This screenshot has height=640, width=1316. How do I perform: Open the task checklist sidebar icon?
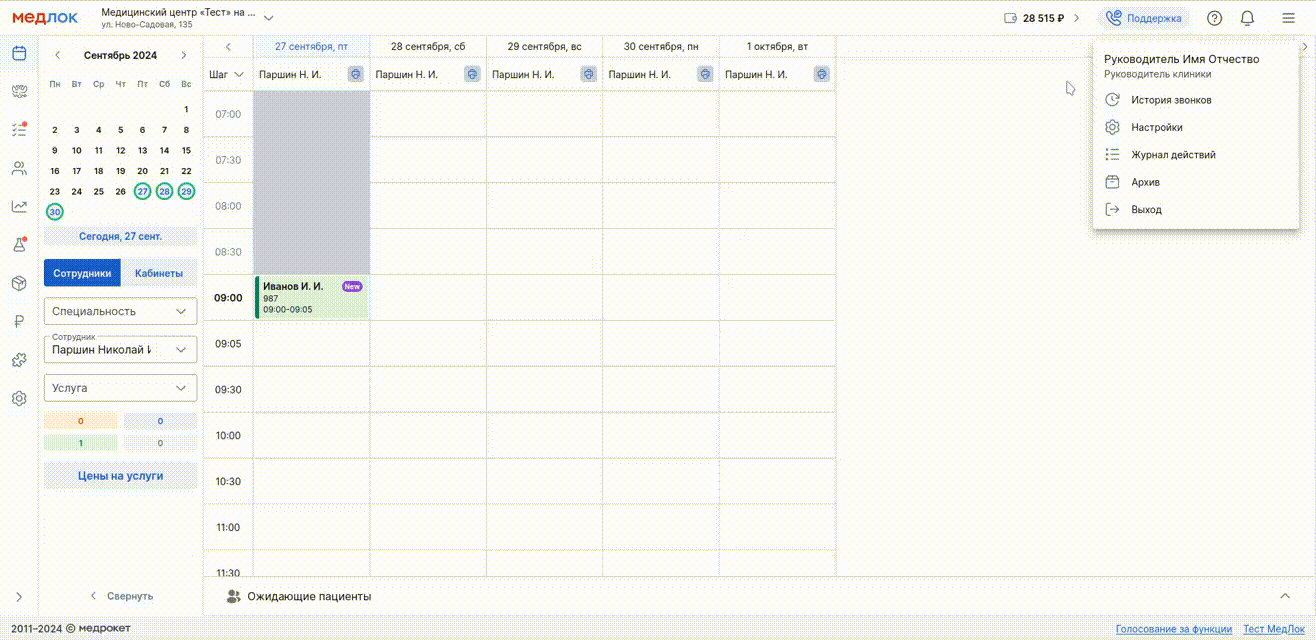pyautogui.click(x=19, y=130)
